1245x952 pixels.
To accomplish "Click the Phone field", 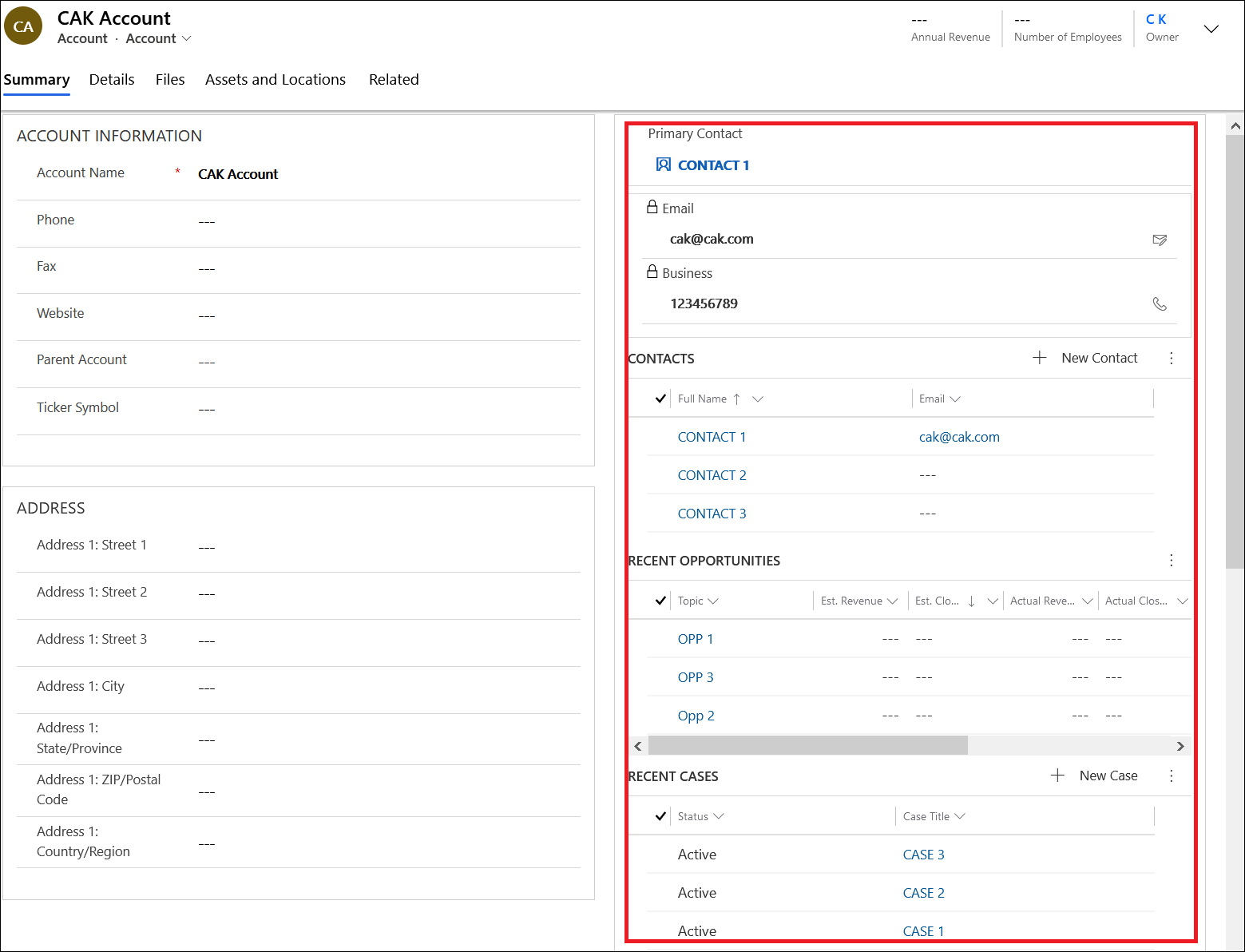I will (x=299, y=220).
